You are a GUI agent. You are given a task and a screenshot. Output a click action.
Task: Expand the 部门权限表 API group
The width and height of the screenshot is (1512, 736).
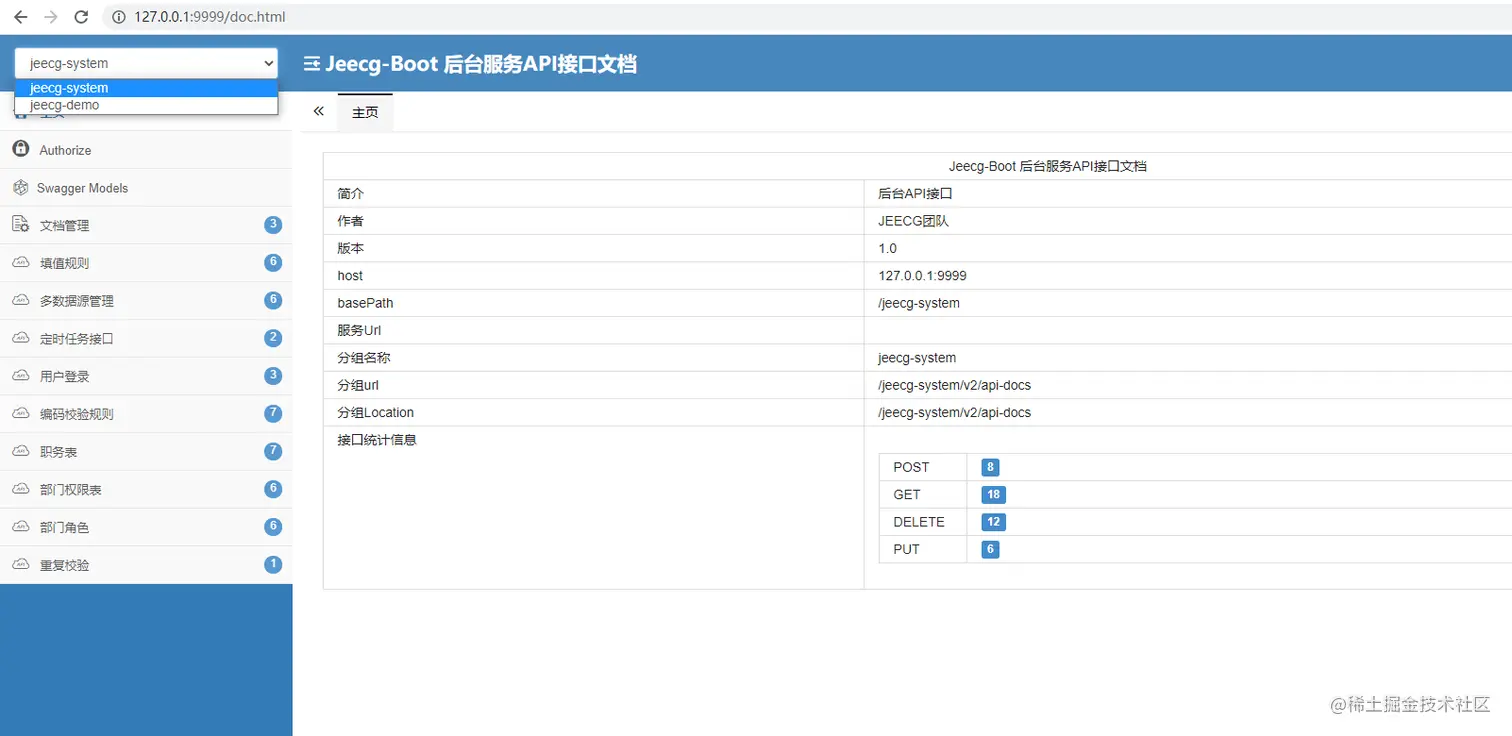pyautogui.click(x=146, y=489)
